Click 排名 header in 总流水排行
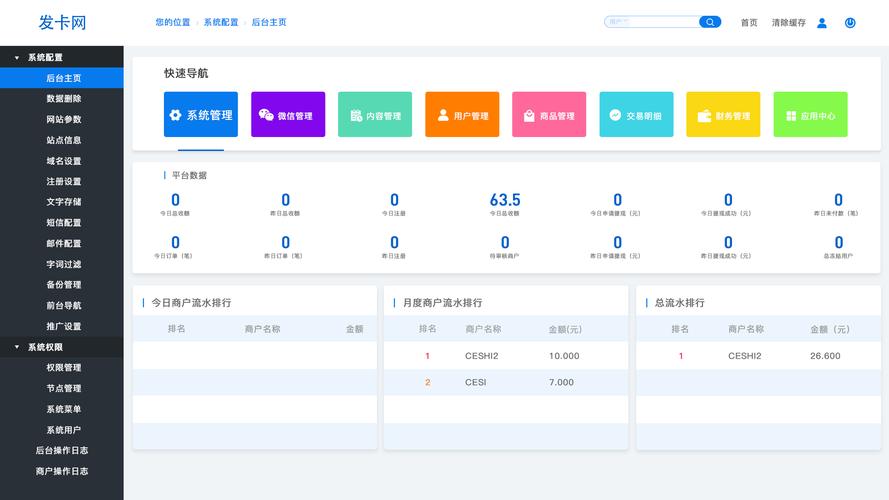Screen dimensions: 889x500 (680, 329)
